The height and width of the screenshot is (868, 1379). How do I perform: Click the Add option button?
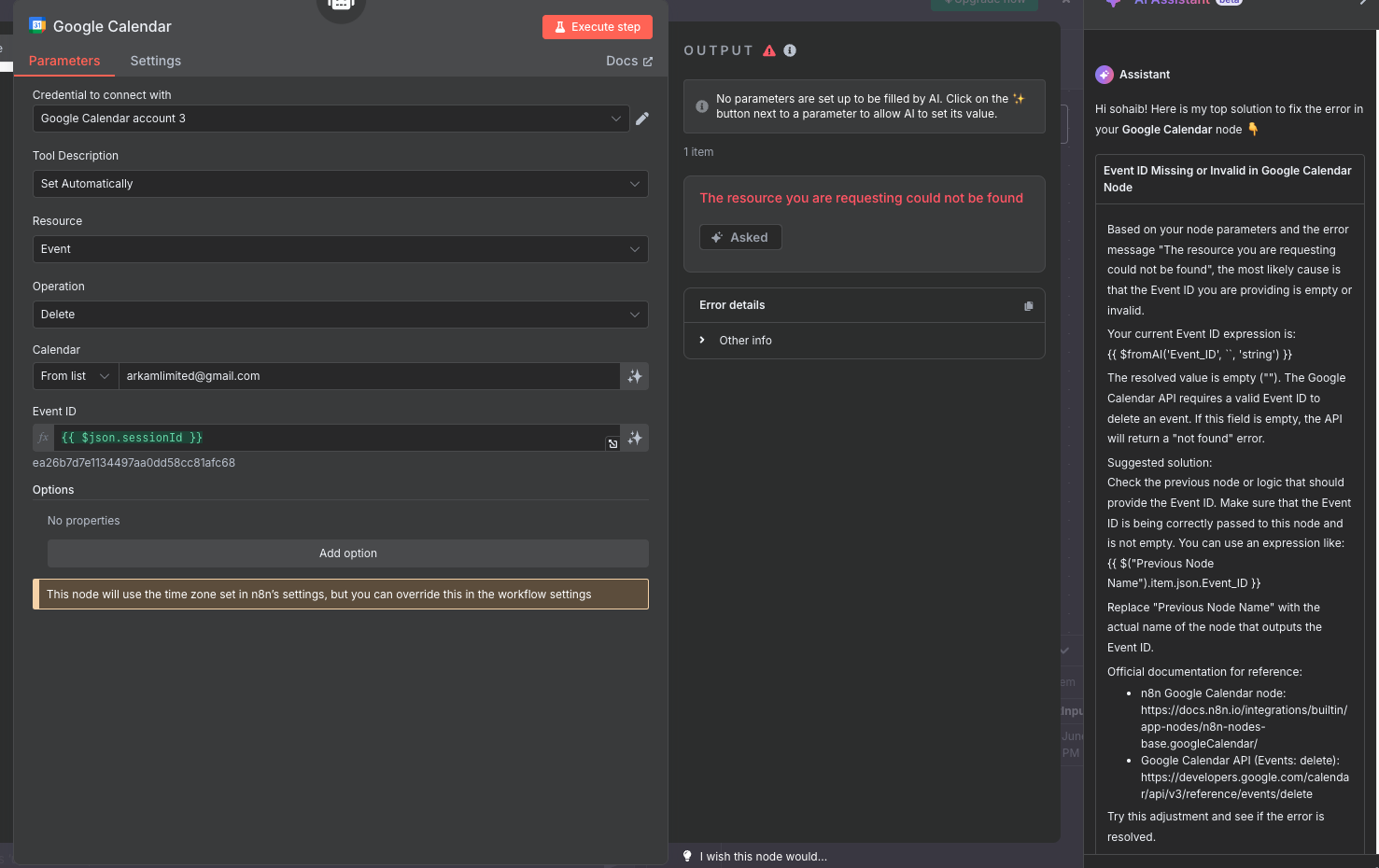click(348, 553)
